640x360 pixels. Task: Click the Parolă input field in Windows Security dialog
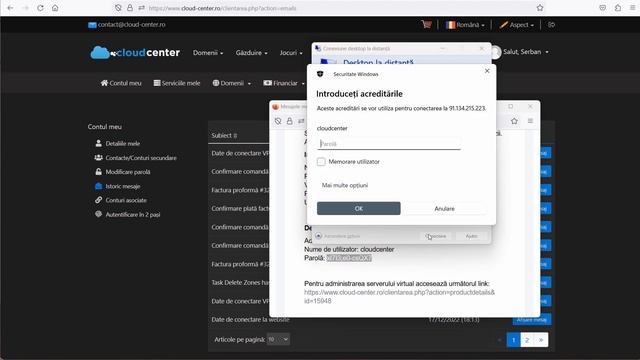pos(389,144)
